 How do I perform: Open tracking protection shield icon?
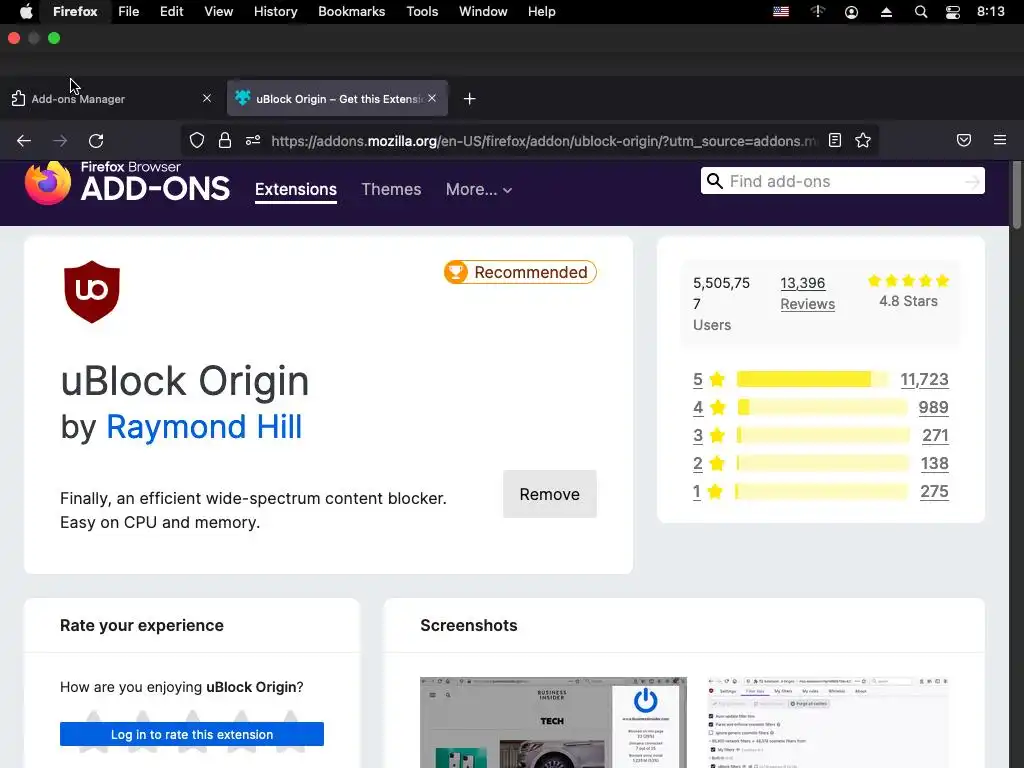tap(197, 140)
